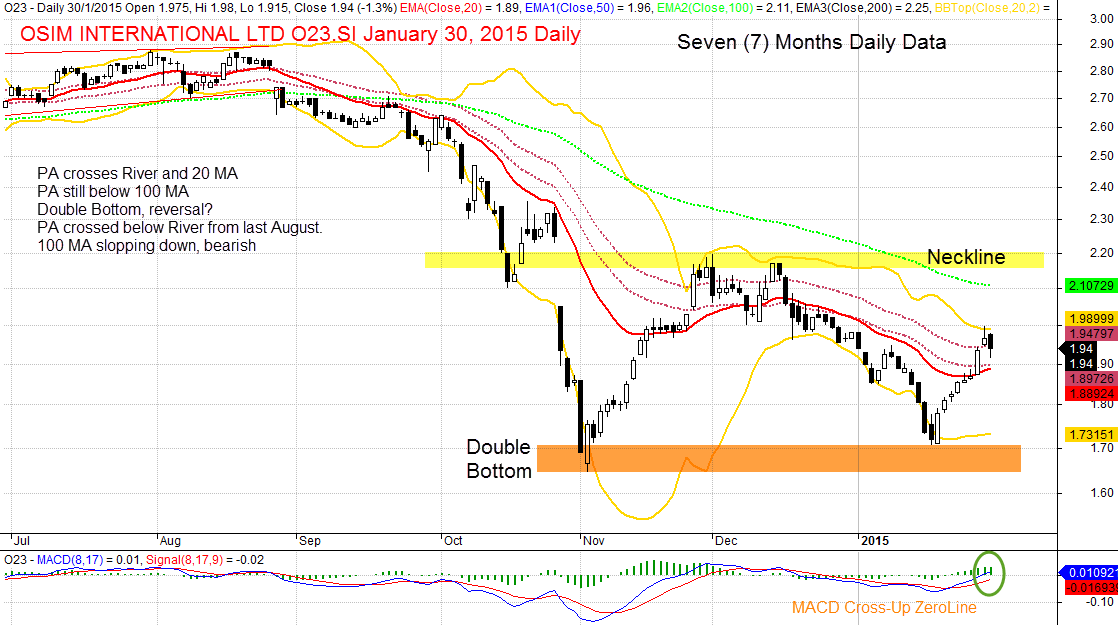
Task: Click the 'Sep' time axis label
Action: [310, 540]
